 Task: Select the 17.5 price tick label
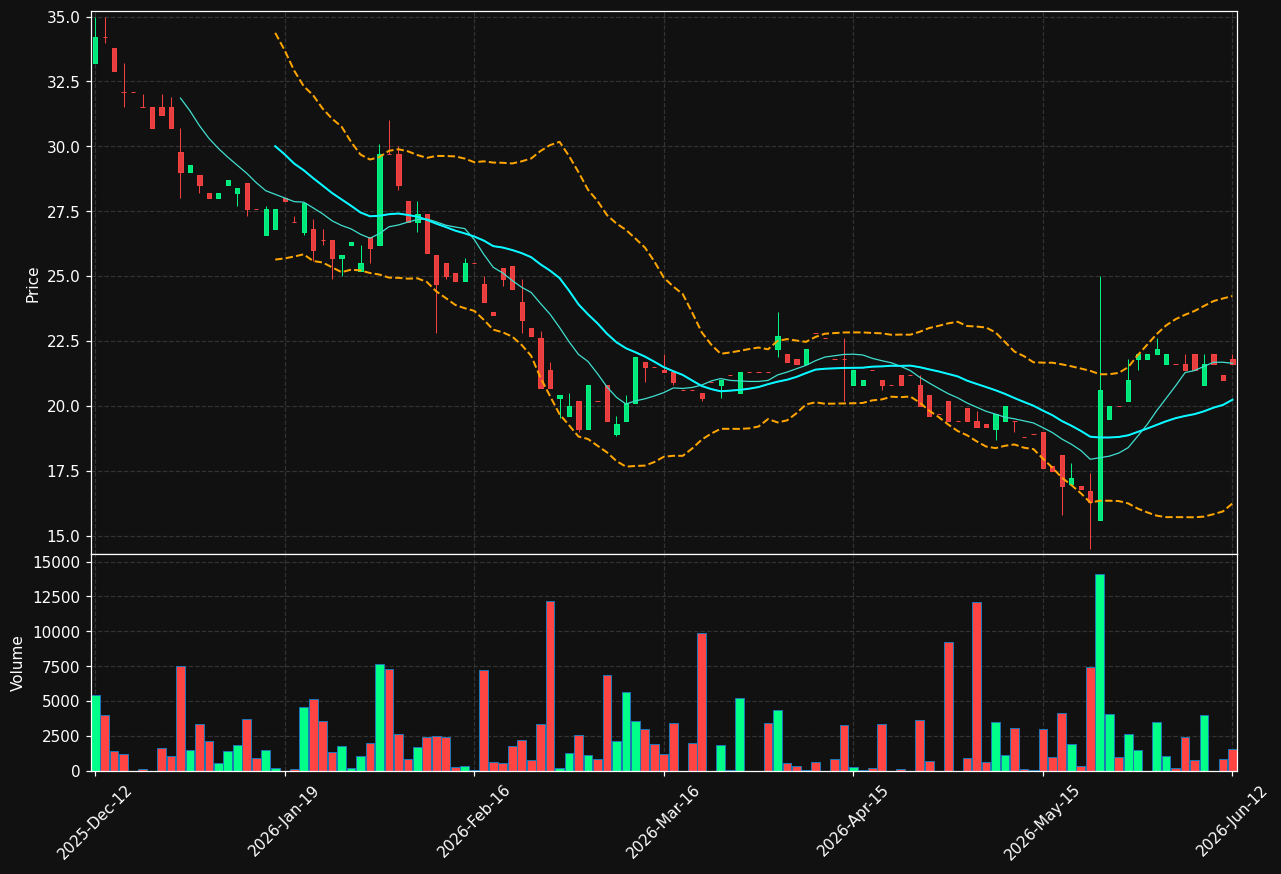pyautogui.click(x=64, y=472)
